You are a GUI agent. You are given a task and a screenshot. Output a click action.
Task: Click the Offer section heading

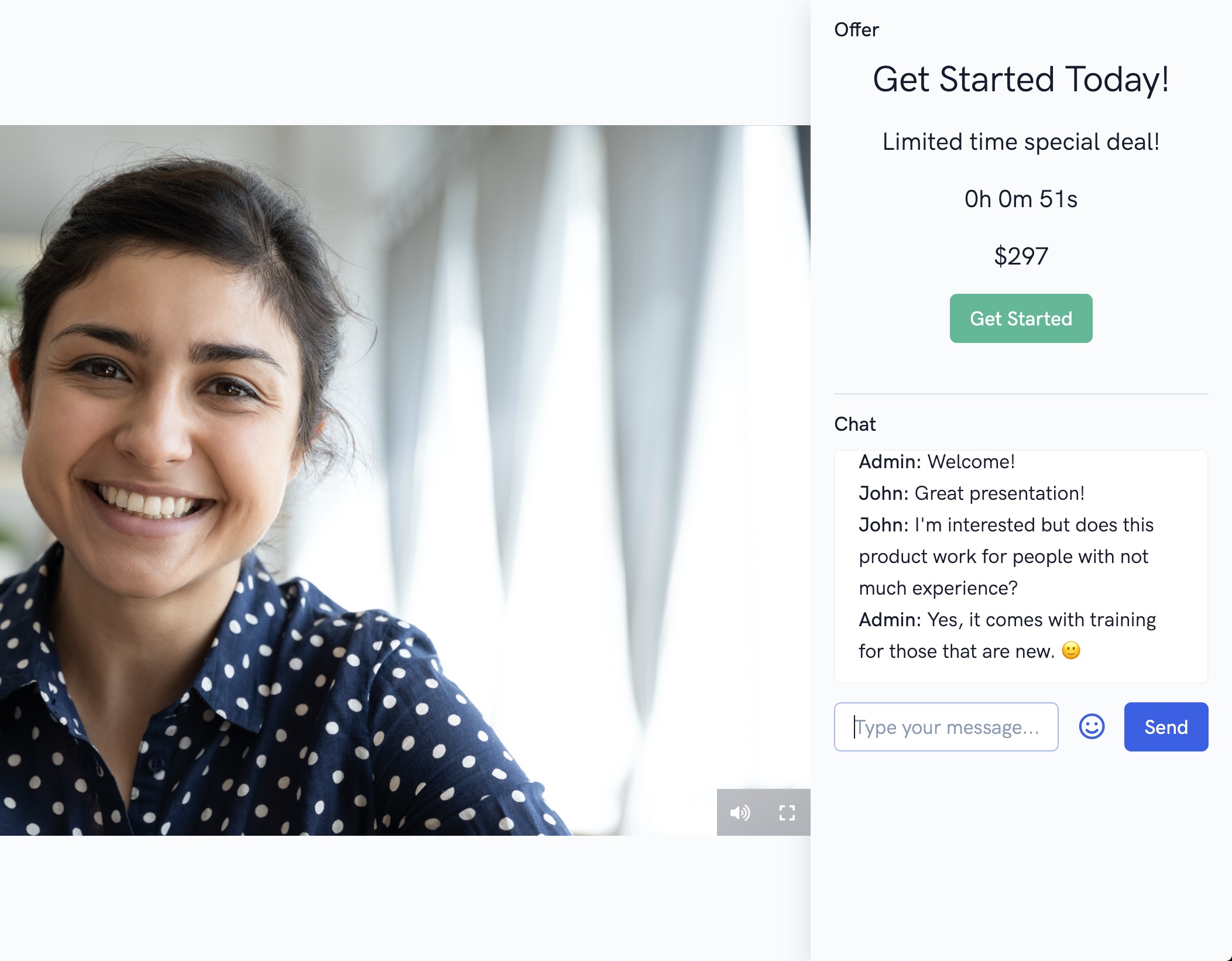point(856,29)
